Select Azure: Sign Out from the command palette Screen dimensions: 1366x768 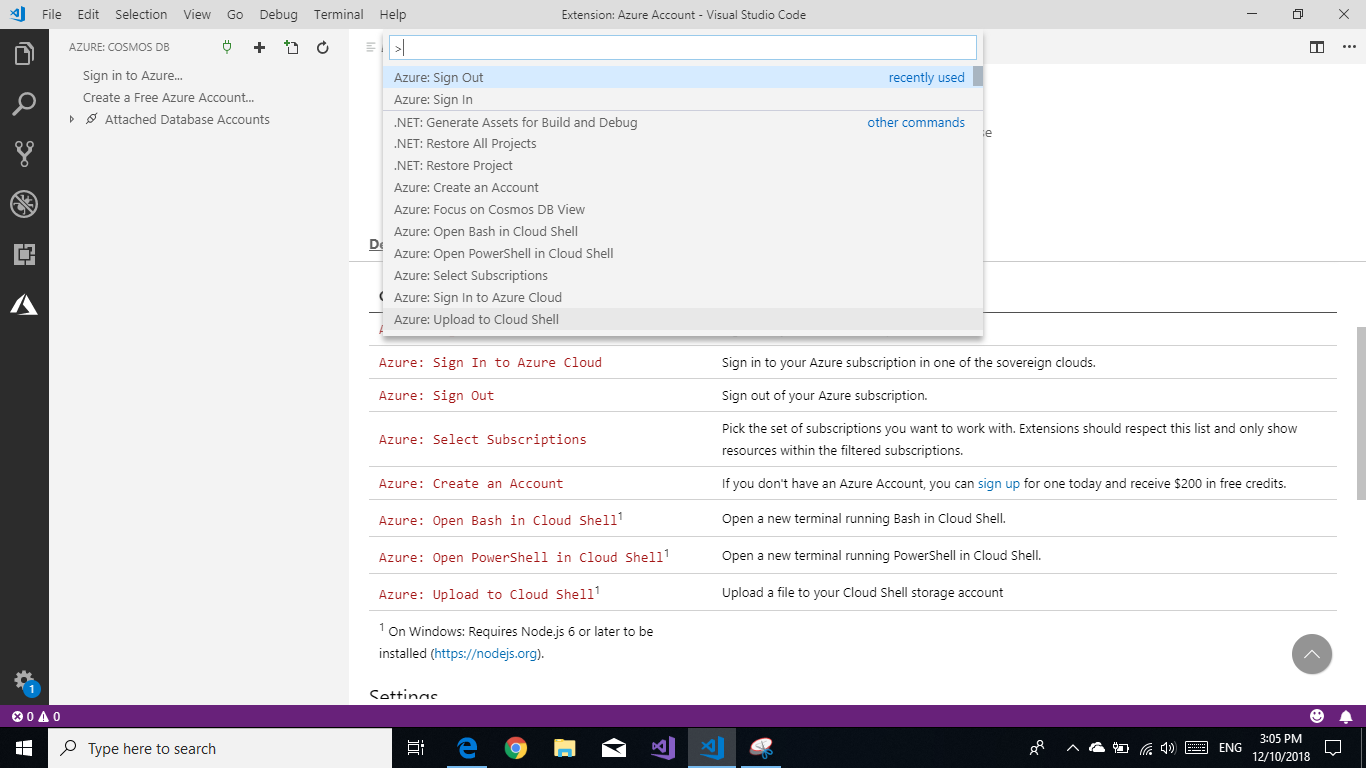[440, 77]
